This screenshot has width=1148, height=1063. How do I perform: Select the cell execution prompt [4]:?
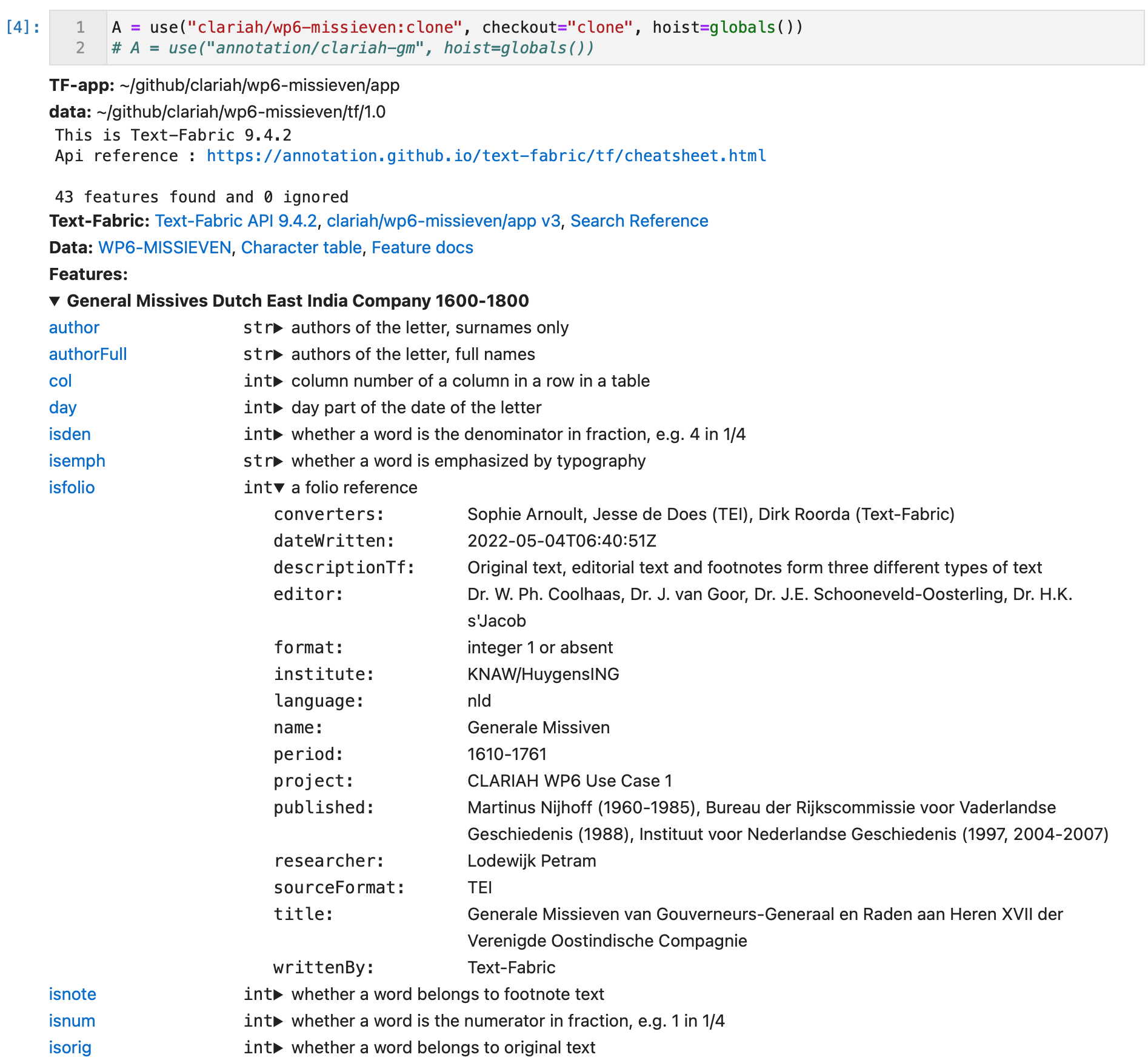(x=23, y=27)
